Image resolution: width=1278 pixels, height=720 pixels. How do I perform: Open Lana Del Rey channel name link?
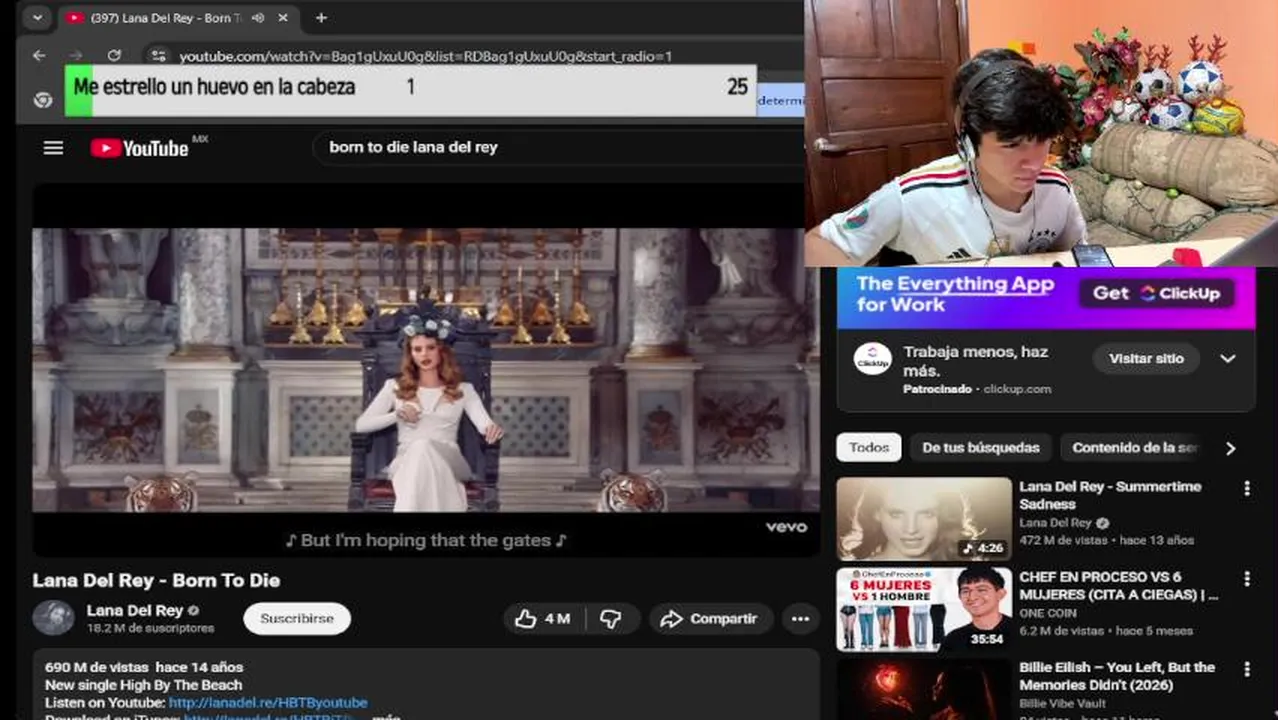coord(135,610)
